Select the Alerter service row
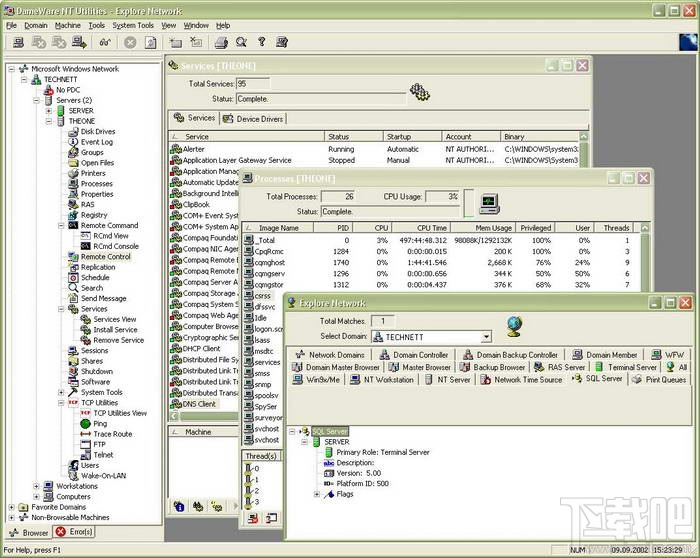The height and width of the screenshot is (558, 700). [x=374, y=149]
